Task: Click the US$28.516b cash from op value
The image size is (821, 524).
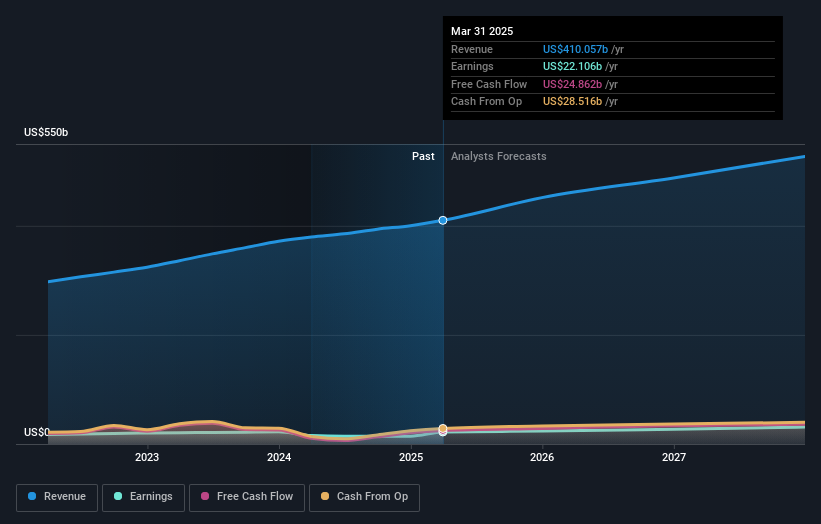Action: pos(572,102)
